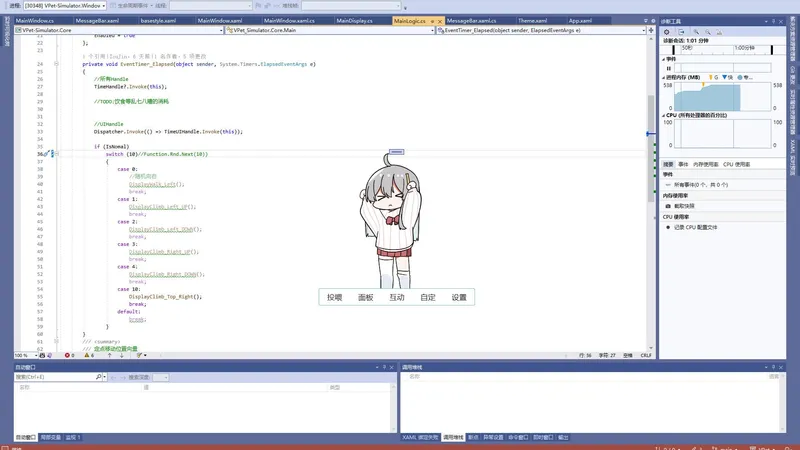
Task: Click the health indicator icon beside zoom level
Action: point(43,355)
